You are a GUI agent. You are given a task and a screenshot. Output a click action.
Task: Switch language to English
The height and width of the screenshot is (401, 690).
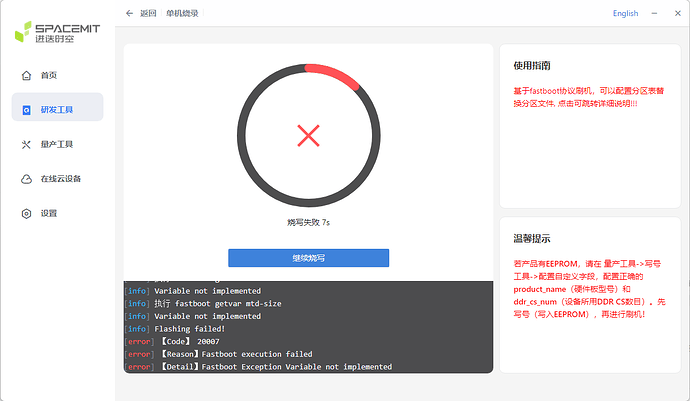click(625, 13)
